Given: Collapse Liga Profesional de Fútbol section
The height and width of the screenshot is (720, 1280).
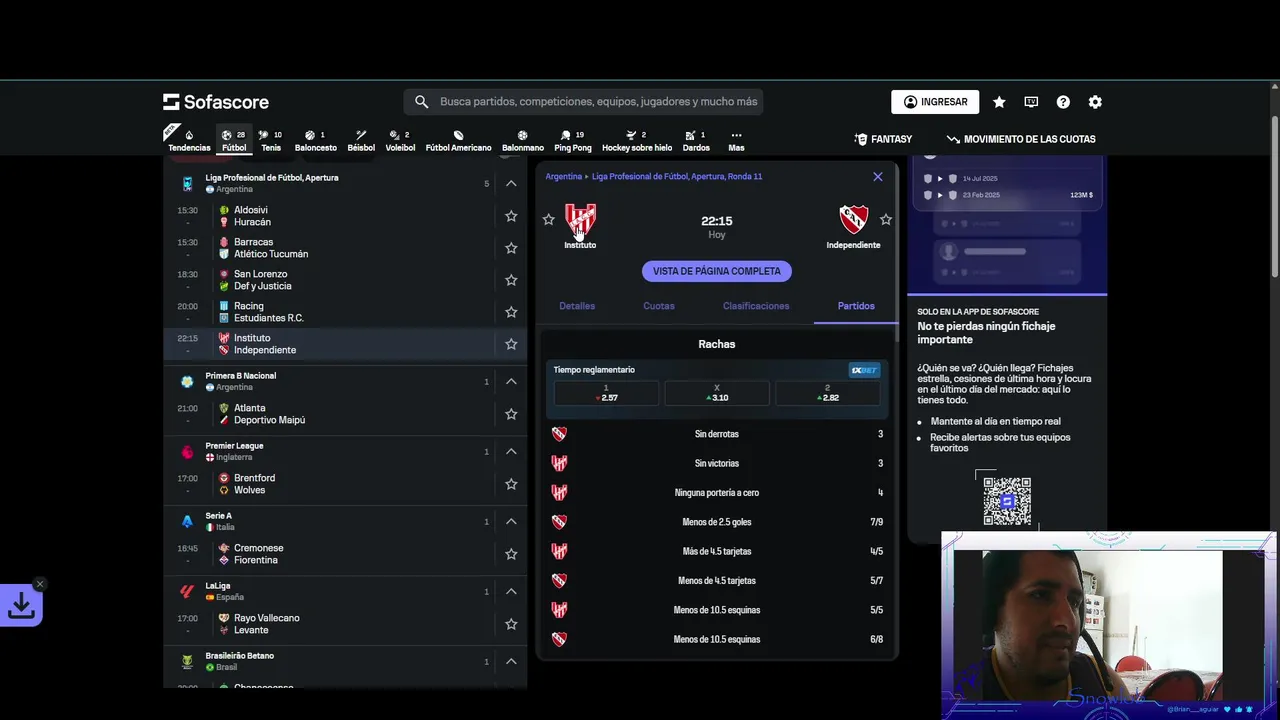Looking at the screenshot, I should point(511,183).
